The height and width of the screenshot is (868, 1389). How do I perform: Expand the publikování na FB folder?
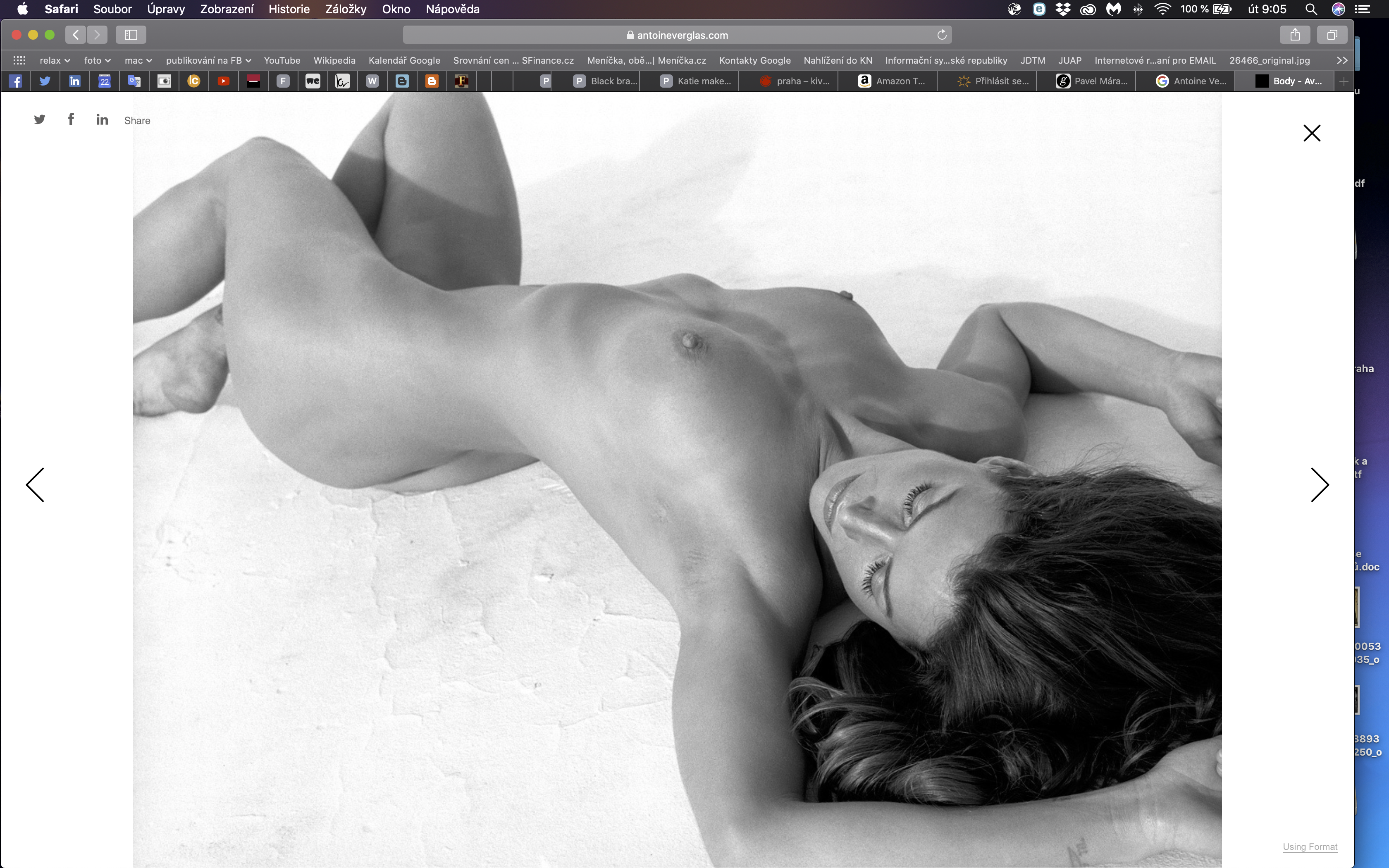click(208, 60)
